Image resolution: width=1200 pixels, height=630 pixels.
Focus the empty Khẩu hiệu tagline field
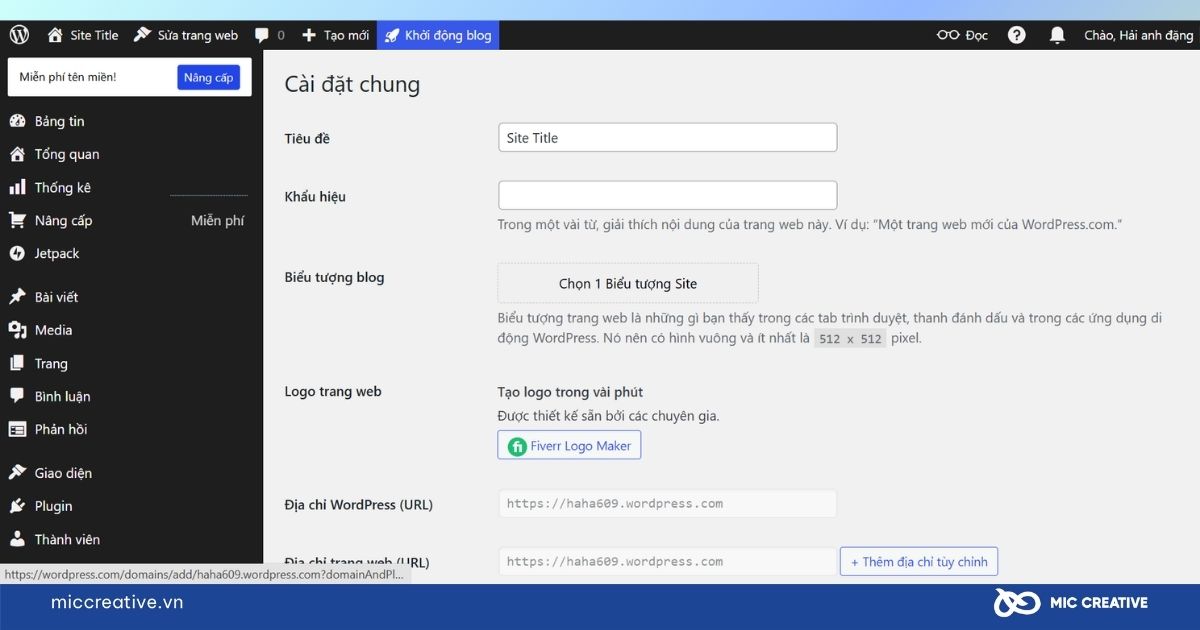tap(668, 195)
